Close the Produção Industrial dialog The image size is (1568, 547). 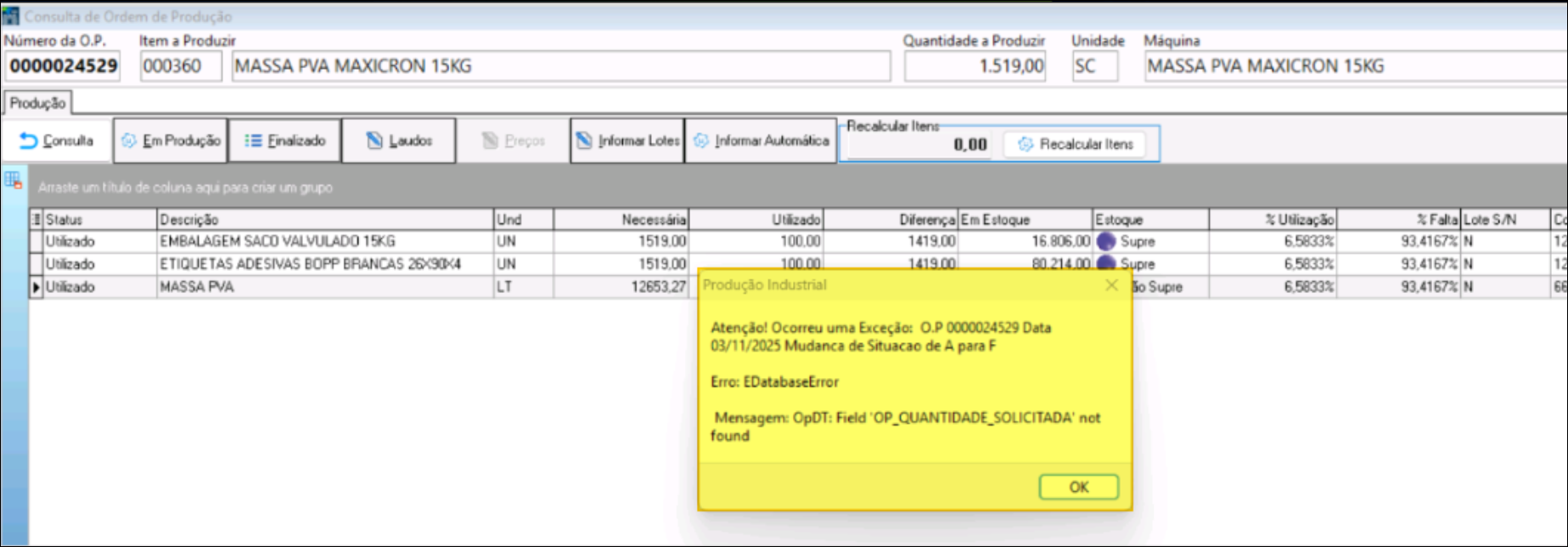point(1111,285)
